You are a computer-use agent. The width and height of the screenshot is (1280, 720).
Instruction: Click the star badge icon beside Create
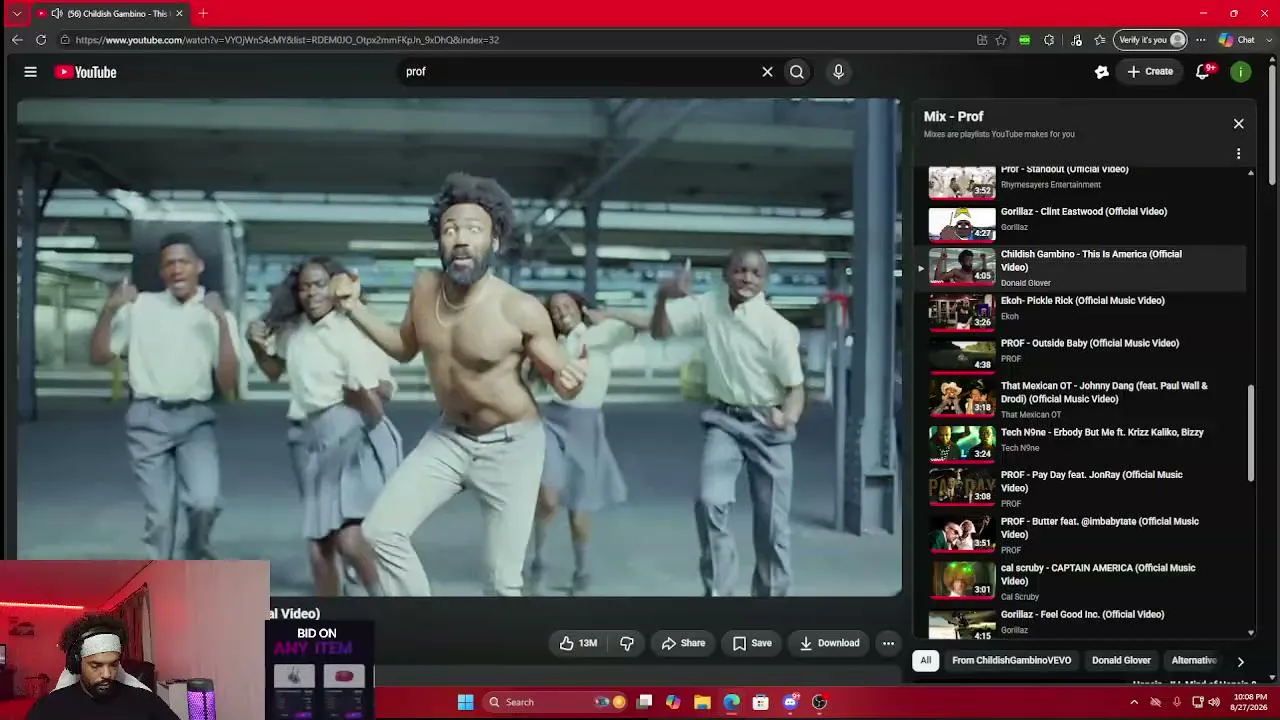[1101, 72]
